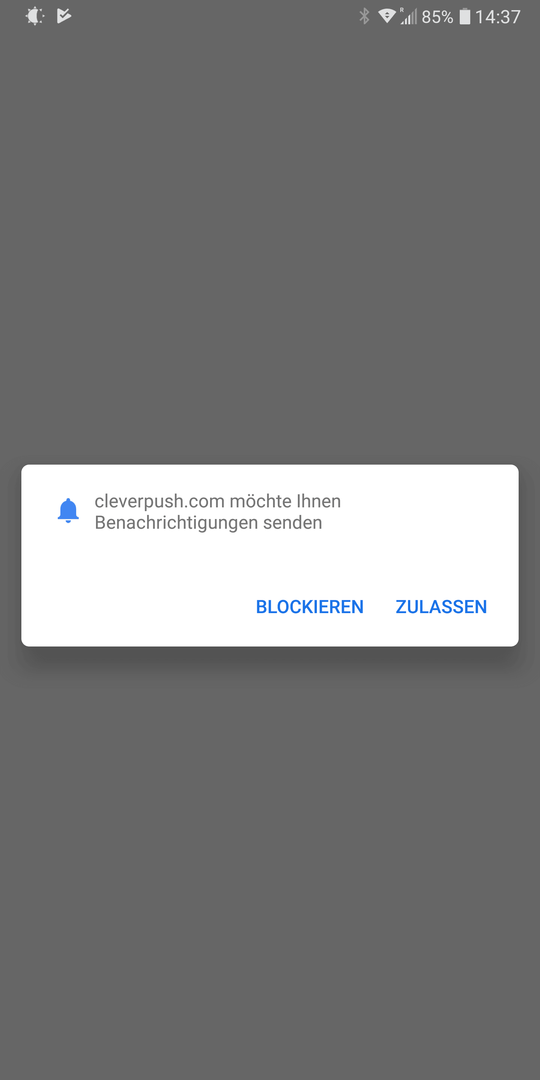
Task: Tap the sun-shaped status bar notification icon
Action: 34,16
